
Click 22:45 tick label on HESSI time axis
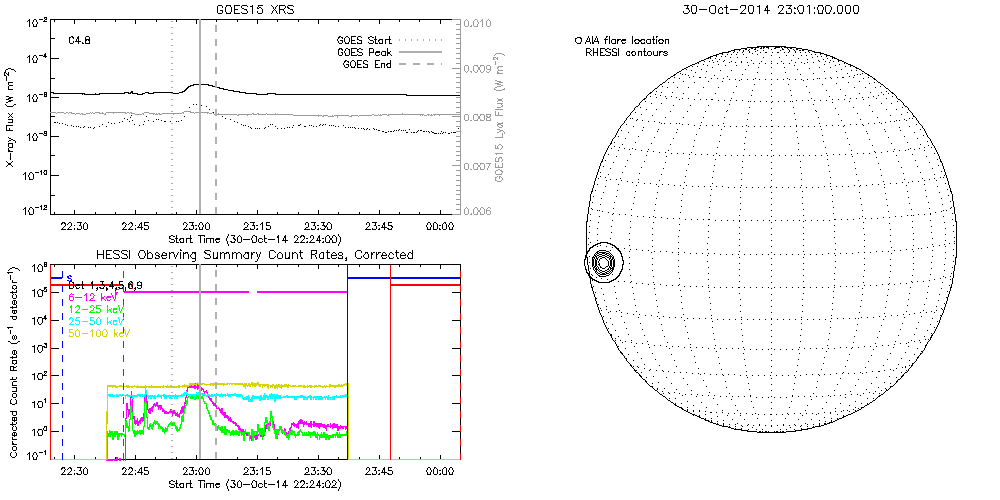[x=136, y=470]
